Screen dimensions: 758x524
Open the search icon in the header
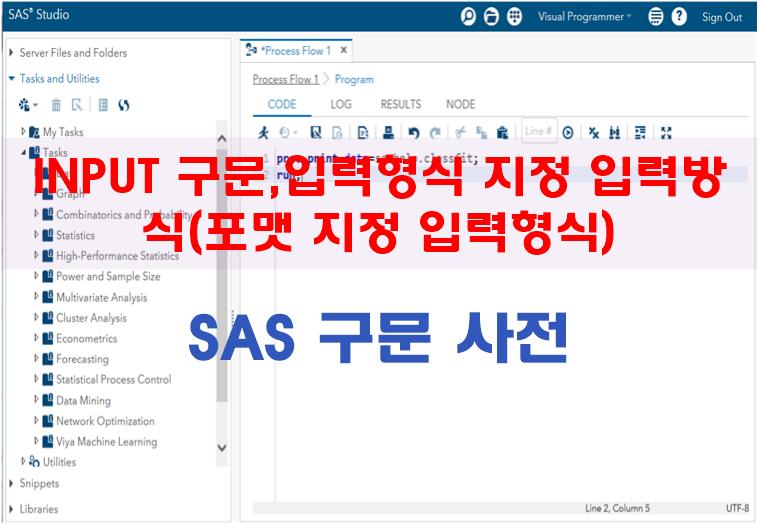[468, 17]
